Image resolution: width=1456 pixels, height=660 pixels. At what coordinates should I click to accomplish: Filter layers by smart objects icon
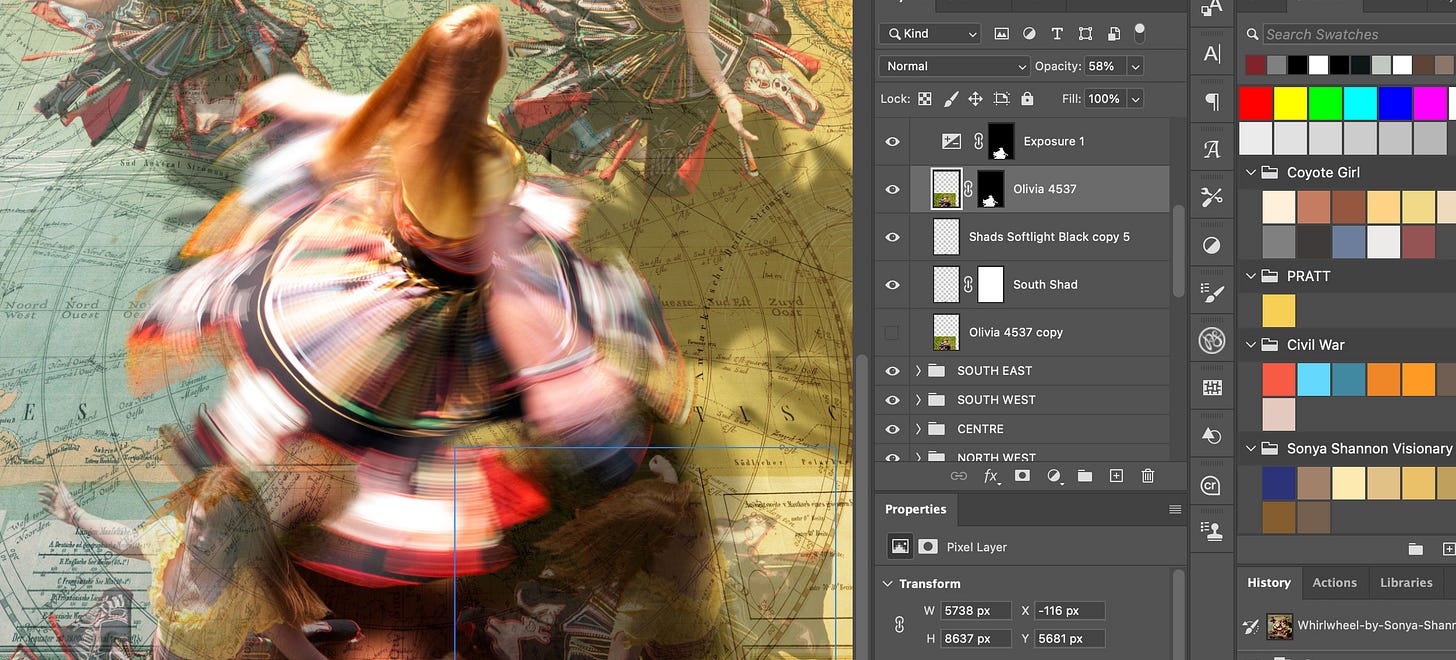(1113, 33)
